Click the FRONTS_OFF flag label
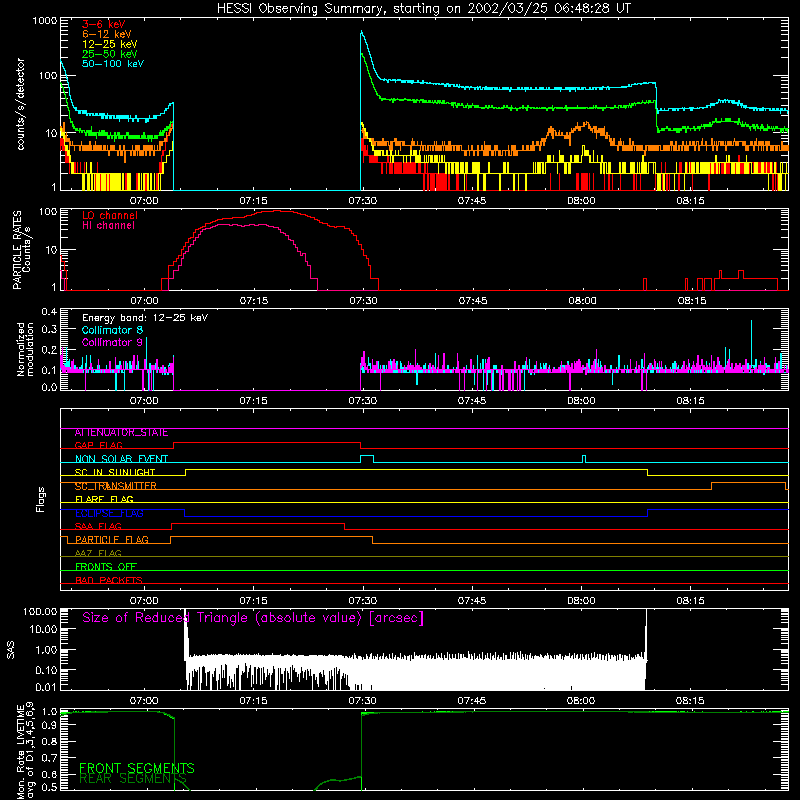The width and height of the screenshot is (800, 800). (x=106, y=567)
